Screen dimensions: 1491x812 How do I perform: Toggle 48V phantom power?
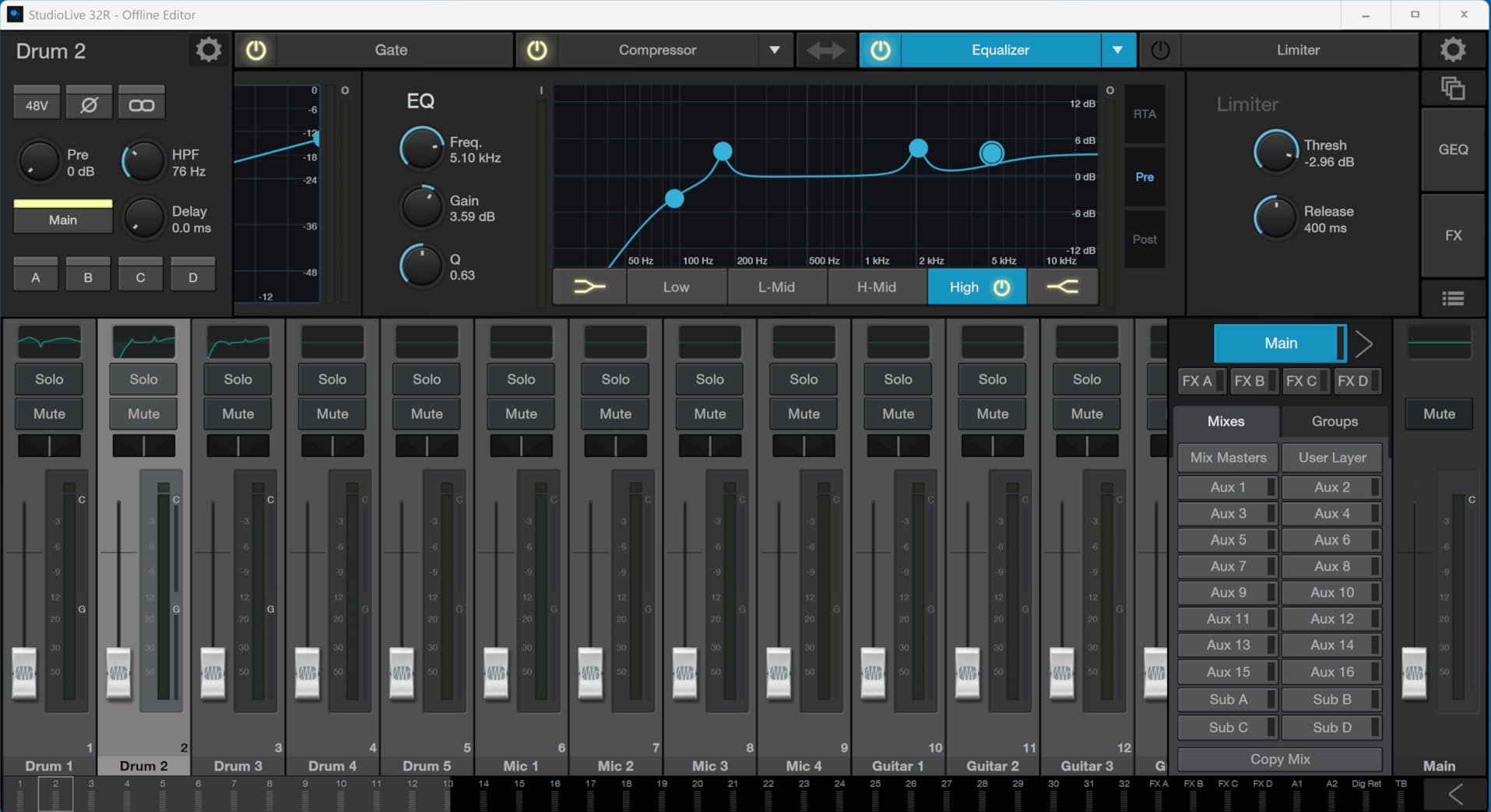[37, 105]
